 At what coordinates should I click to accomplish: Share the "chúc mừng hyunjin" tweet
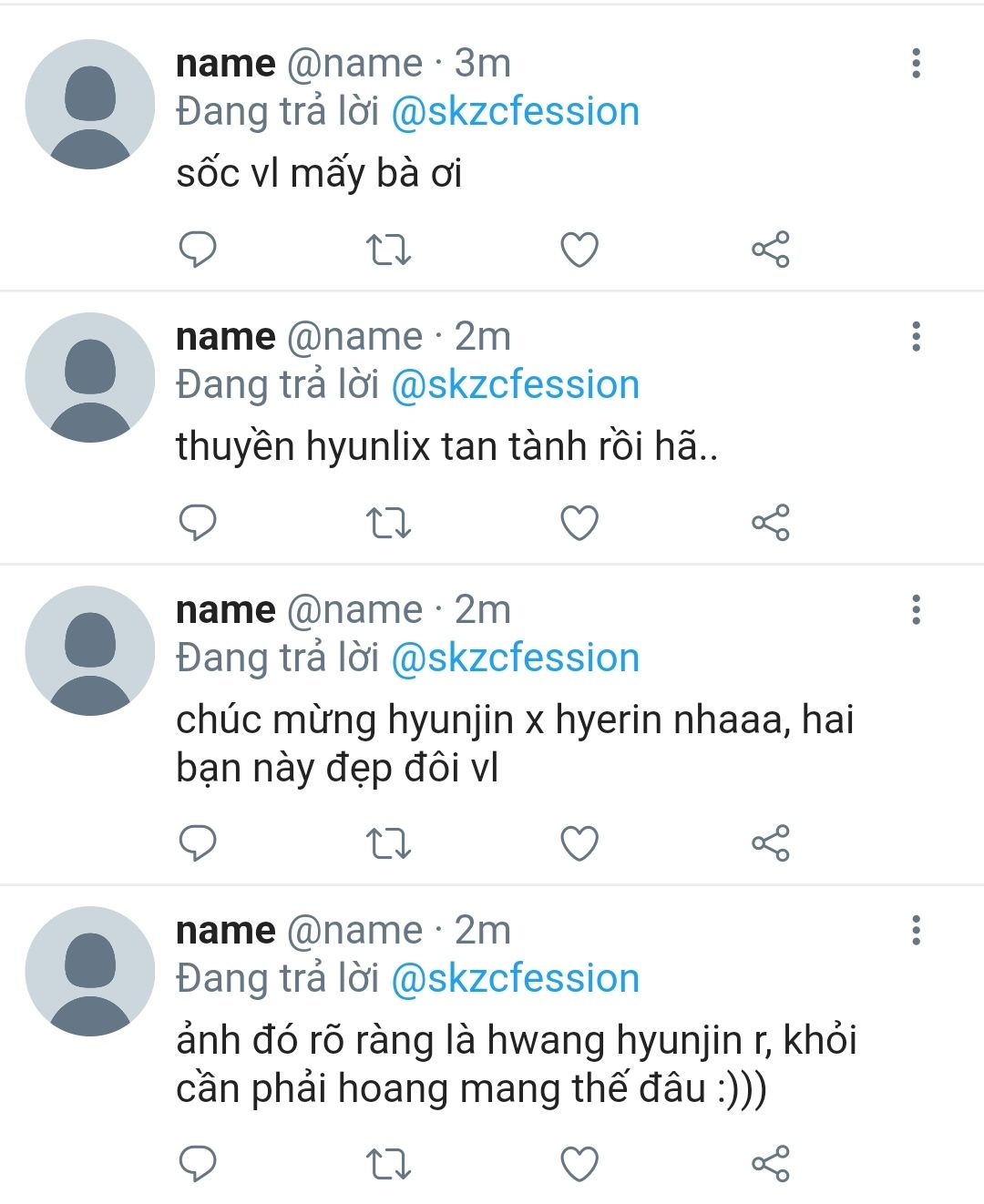point(771,843)
